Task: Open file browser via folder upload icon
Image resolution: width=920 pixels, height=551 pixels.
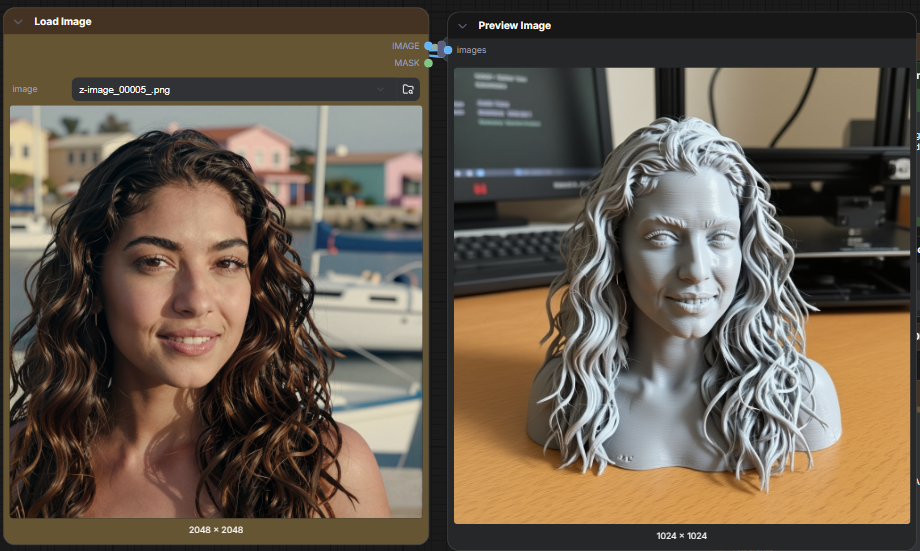Action: tap(408, 90)
